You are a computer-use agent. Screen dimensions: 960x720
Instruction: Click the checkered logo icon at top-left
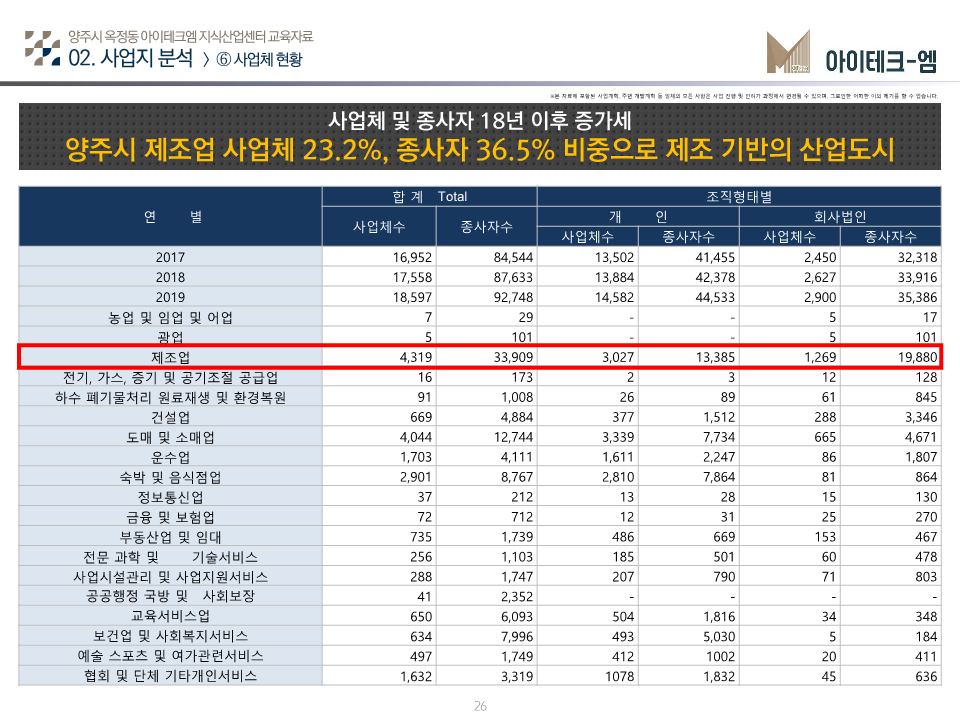tap(42, 47)
